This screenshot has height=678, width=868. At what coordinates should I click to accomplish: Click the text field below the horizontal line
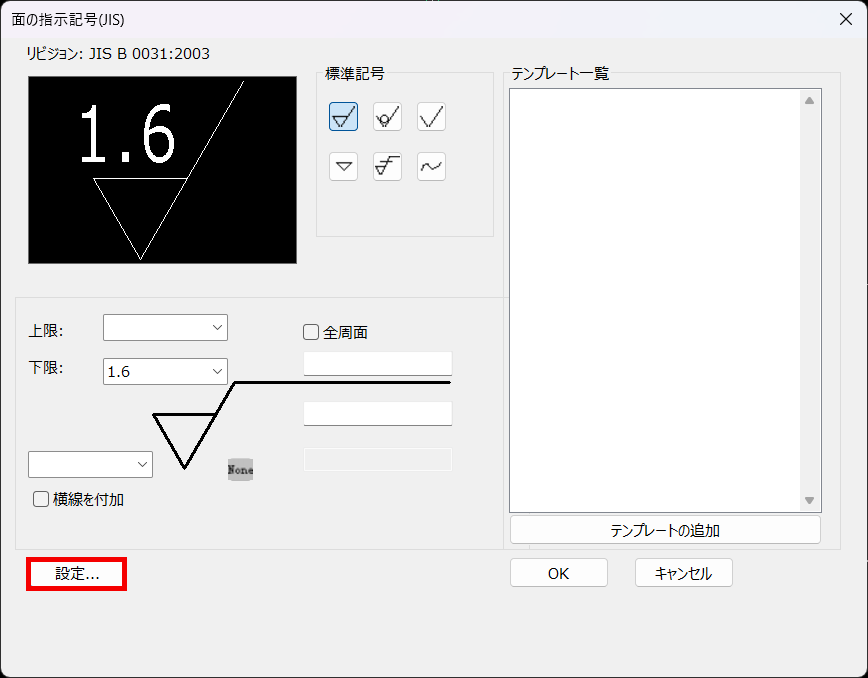click(x=378, y=413)
